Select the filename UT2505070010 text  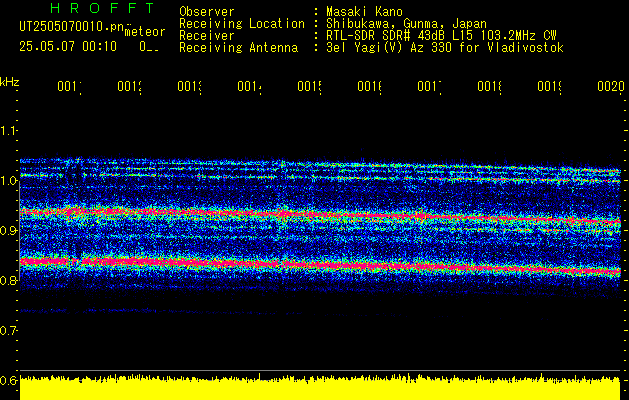[x=71, y=26]
